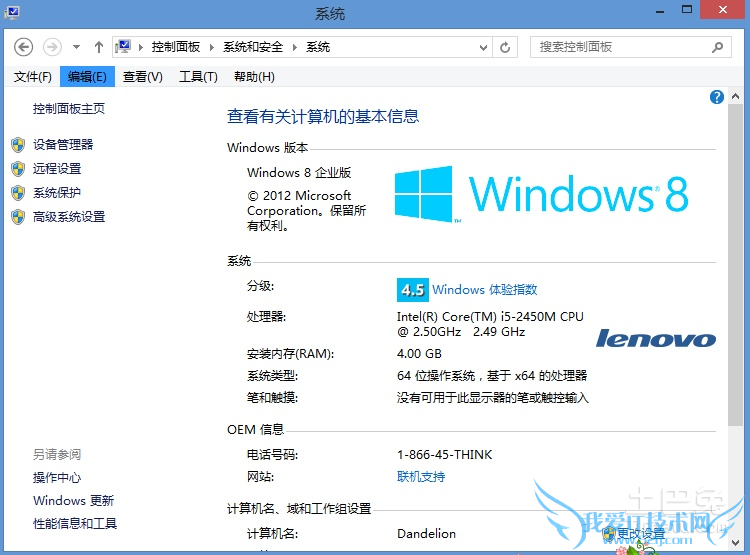Select 系统和安全 breadcrumb
Screen dimensions: 750x555
point(253,47)
